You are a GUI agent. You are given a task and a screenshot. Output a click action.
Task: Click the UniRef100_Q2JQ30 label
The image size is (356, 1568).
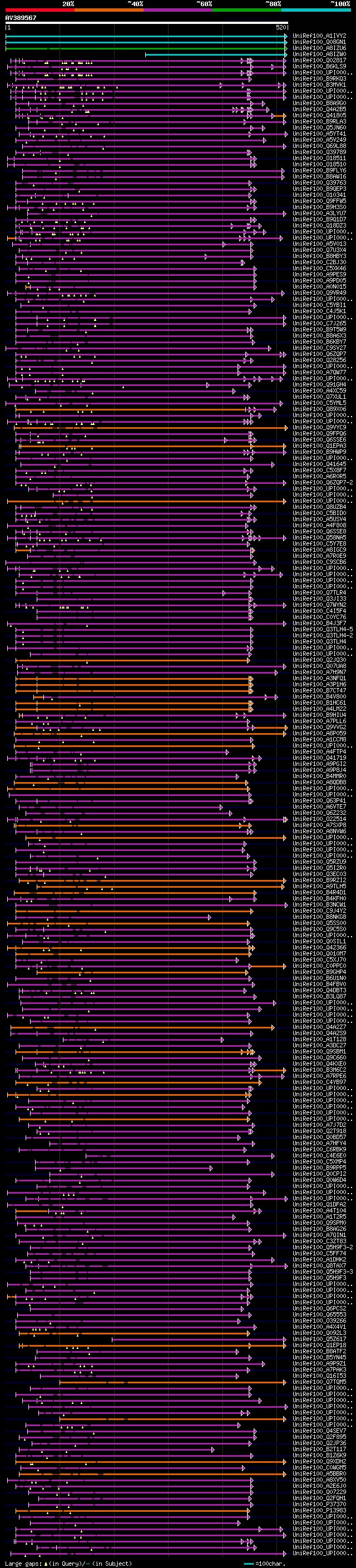coord(319,660)
